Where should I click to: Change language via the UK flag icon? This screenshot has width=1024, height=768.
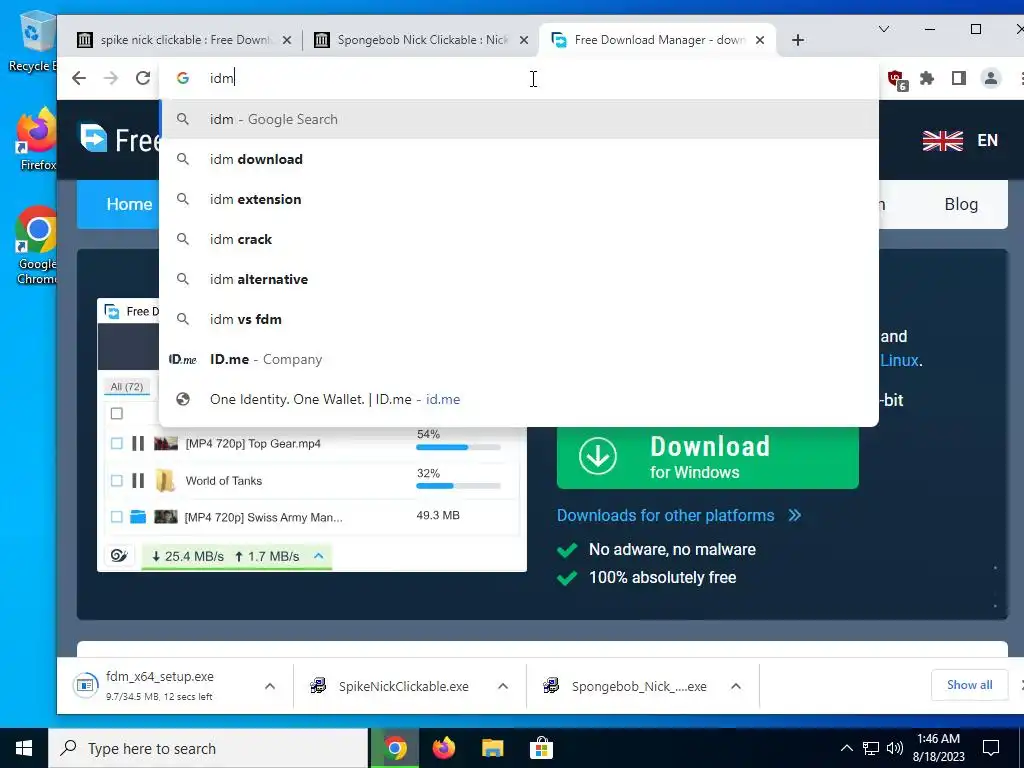[942, 140]
